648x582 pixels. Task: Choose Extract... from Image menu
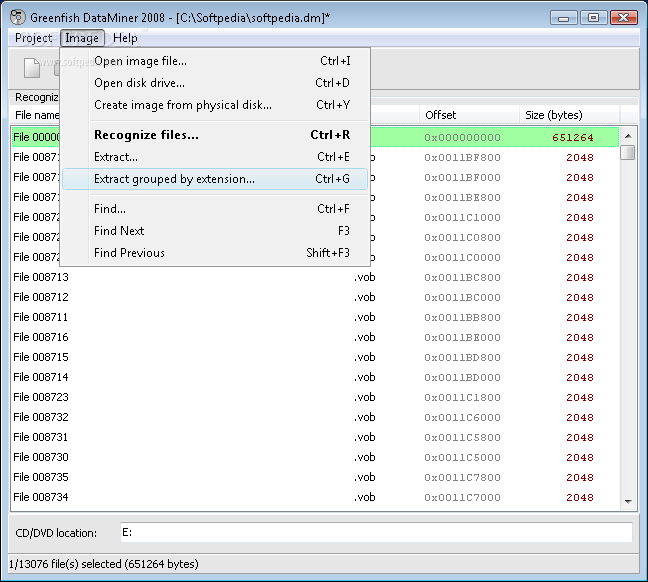215,157
